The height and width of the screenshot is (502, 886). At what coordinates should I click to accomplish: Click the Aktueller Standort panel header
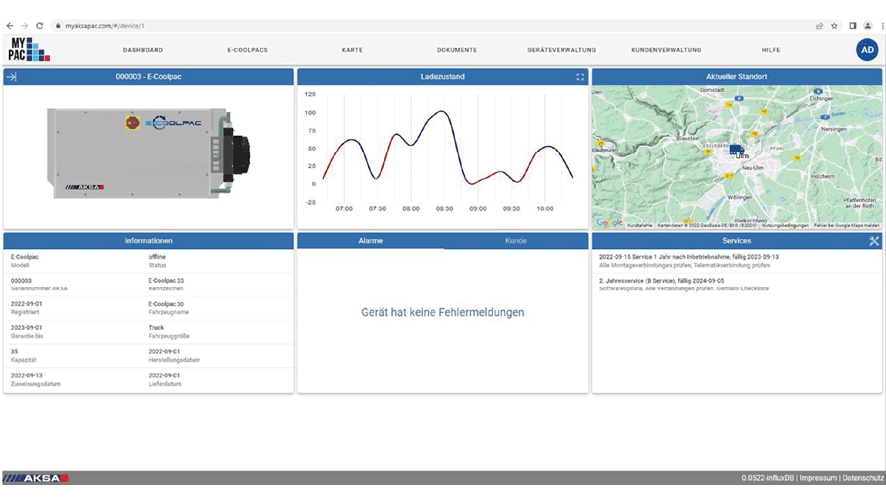(737, 77)
